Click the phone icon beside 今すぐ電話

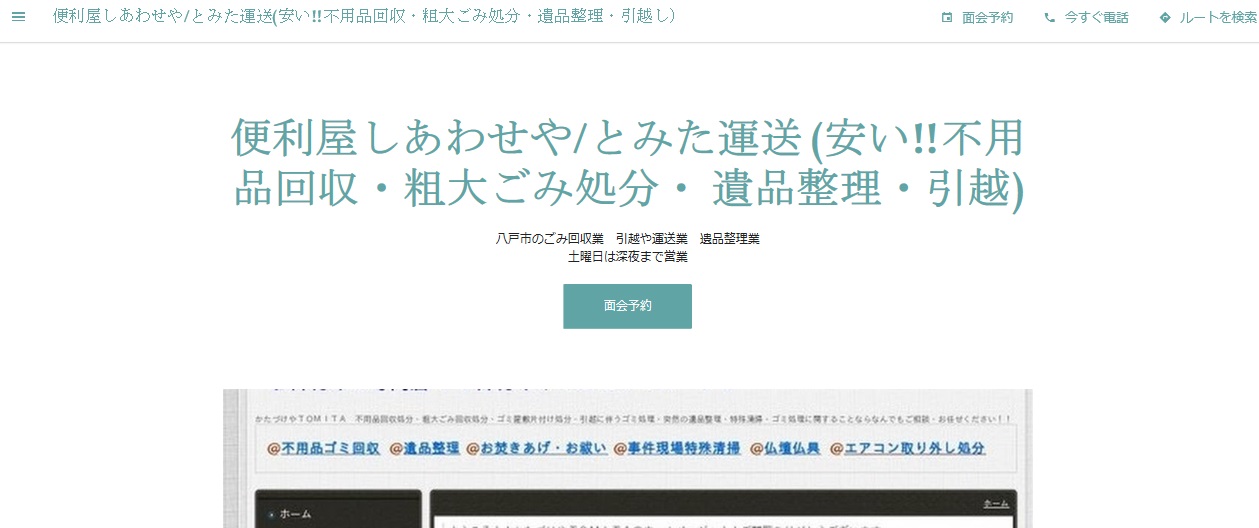pos(1049,18)
